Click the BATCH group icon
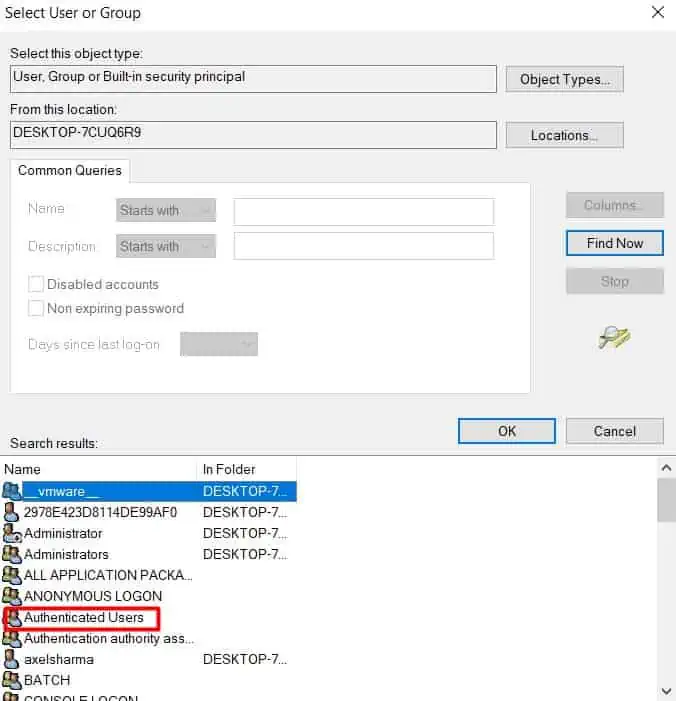This screenshot has width=676, height=701. click(x=12, y=680)
